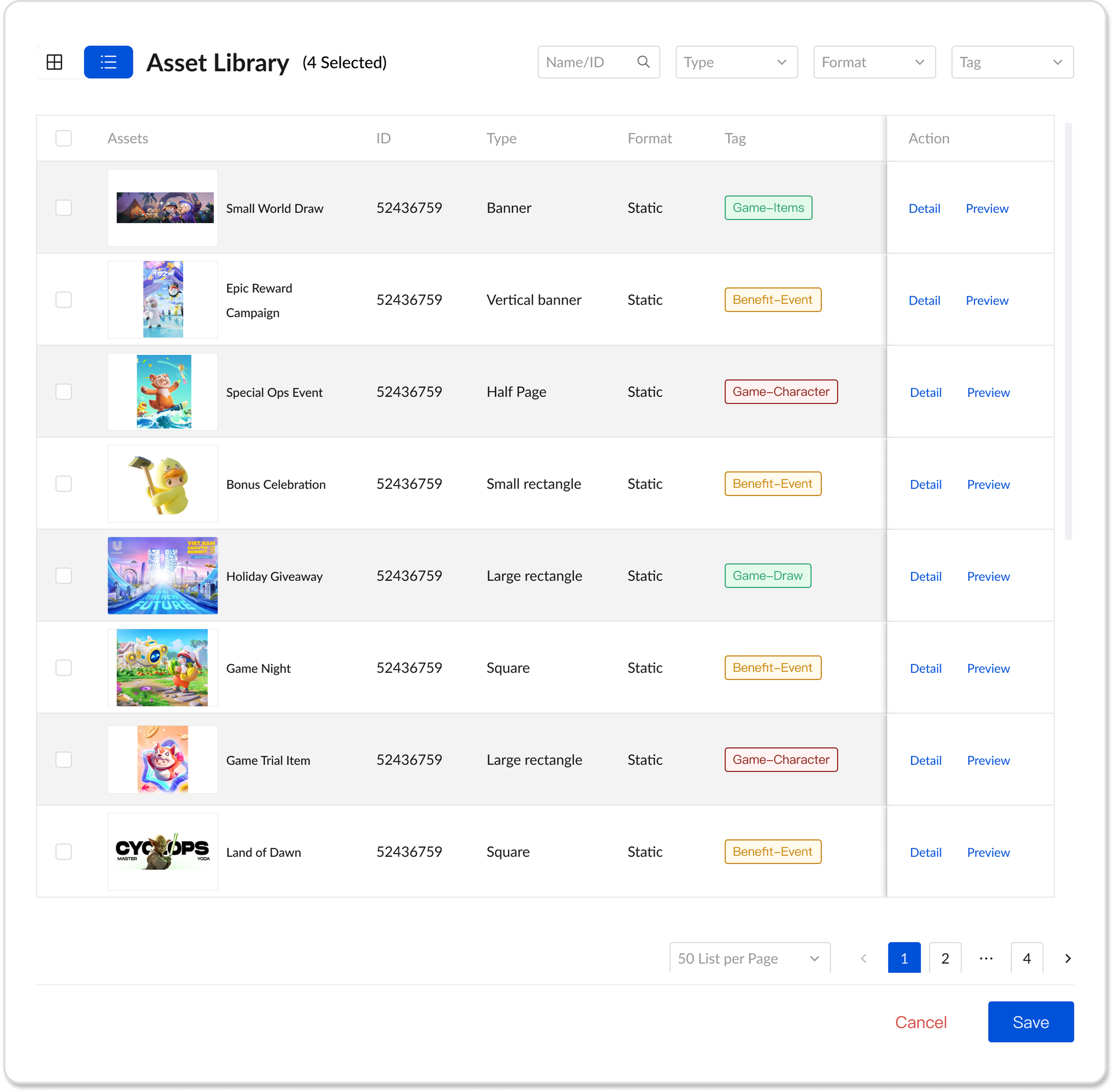
Task: Select the list view icon
Action: pos(108,62)
